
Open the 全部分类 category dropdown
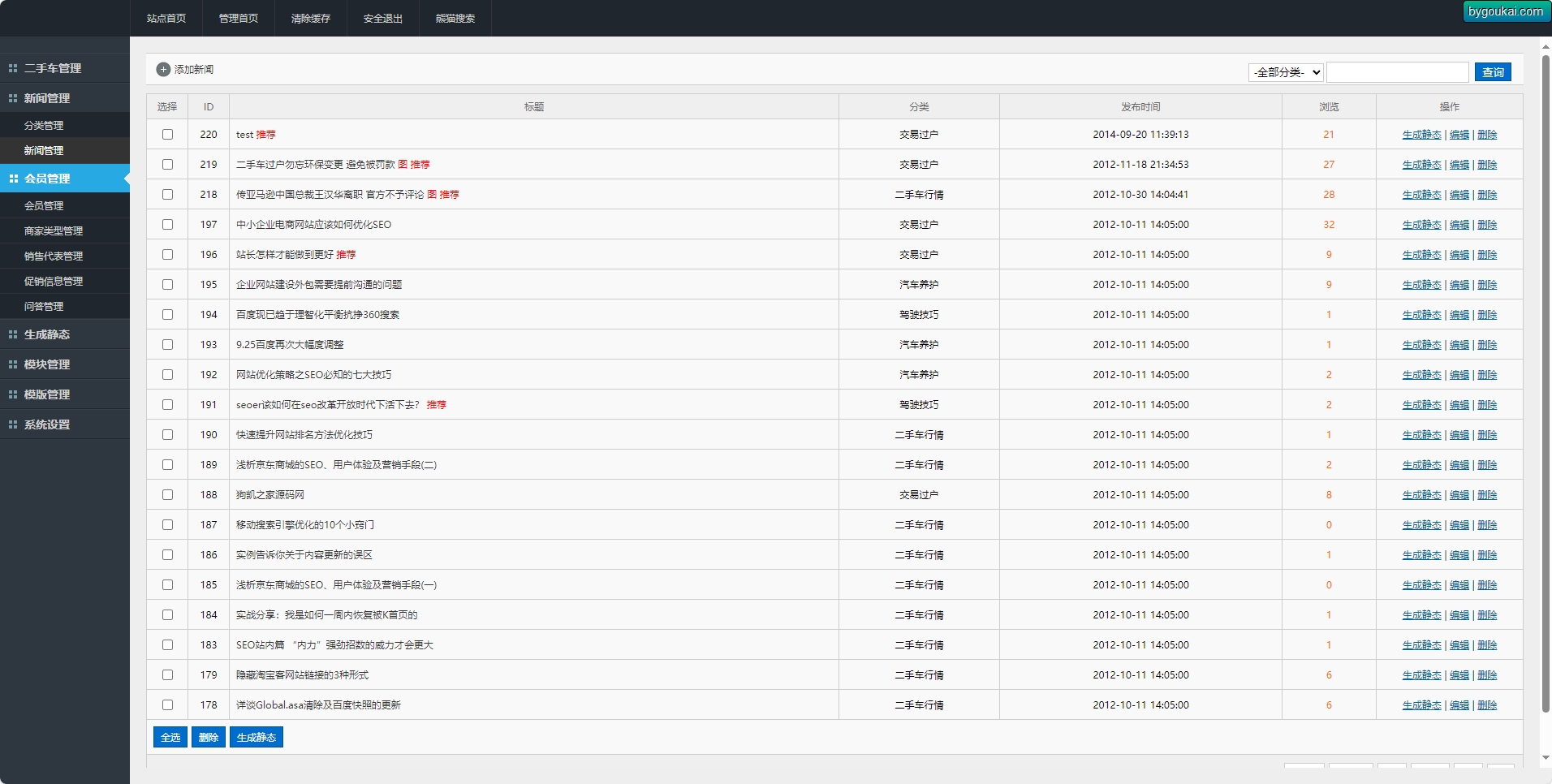coord(1286,72)
